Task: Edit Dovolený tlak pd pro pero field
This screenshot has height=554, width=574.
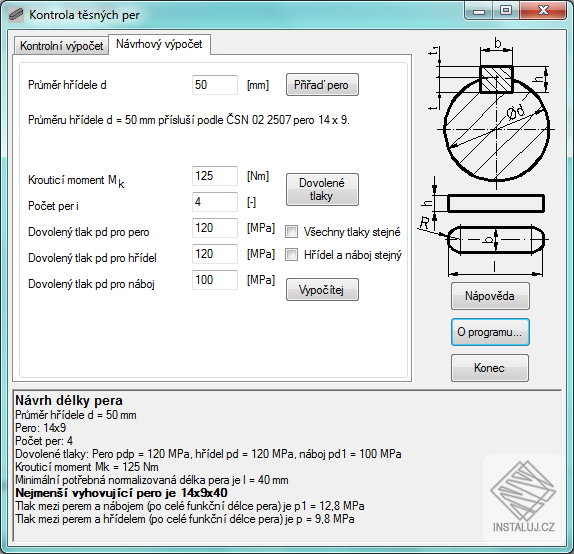Action: (x=215, y=228)
